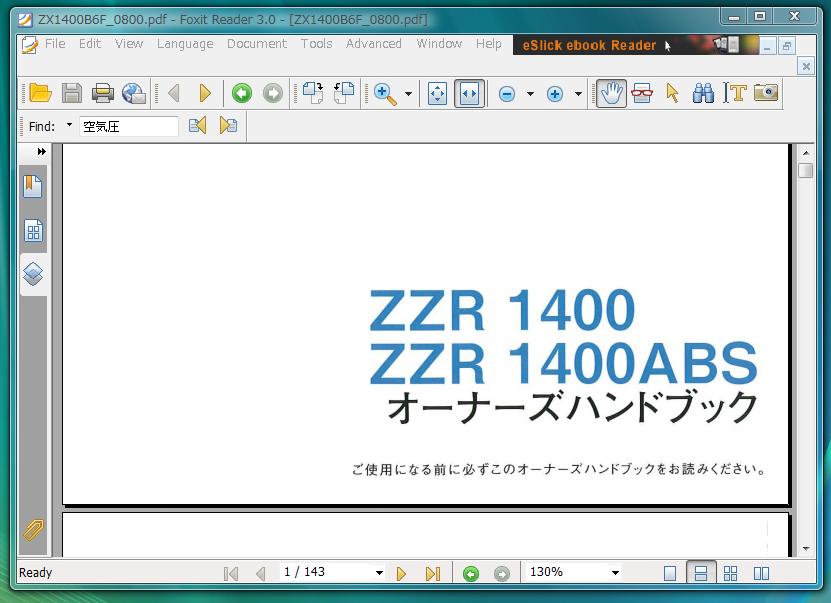Open search with the binoculars icon
Viewport: 831px width, 603px height.
point(703,93)
